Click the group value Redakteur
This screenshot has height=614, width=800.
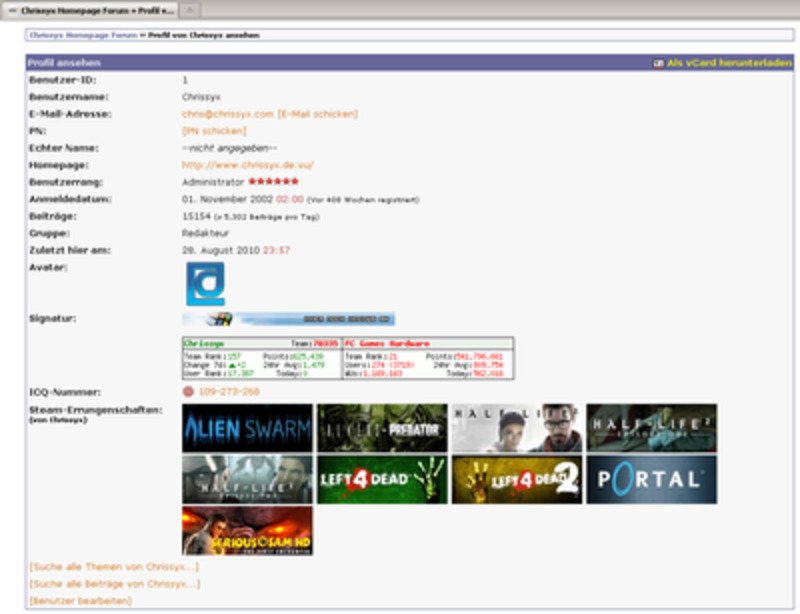point(206,233)
